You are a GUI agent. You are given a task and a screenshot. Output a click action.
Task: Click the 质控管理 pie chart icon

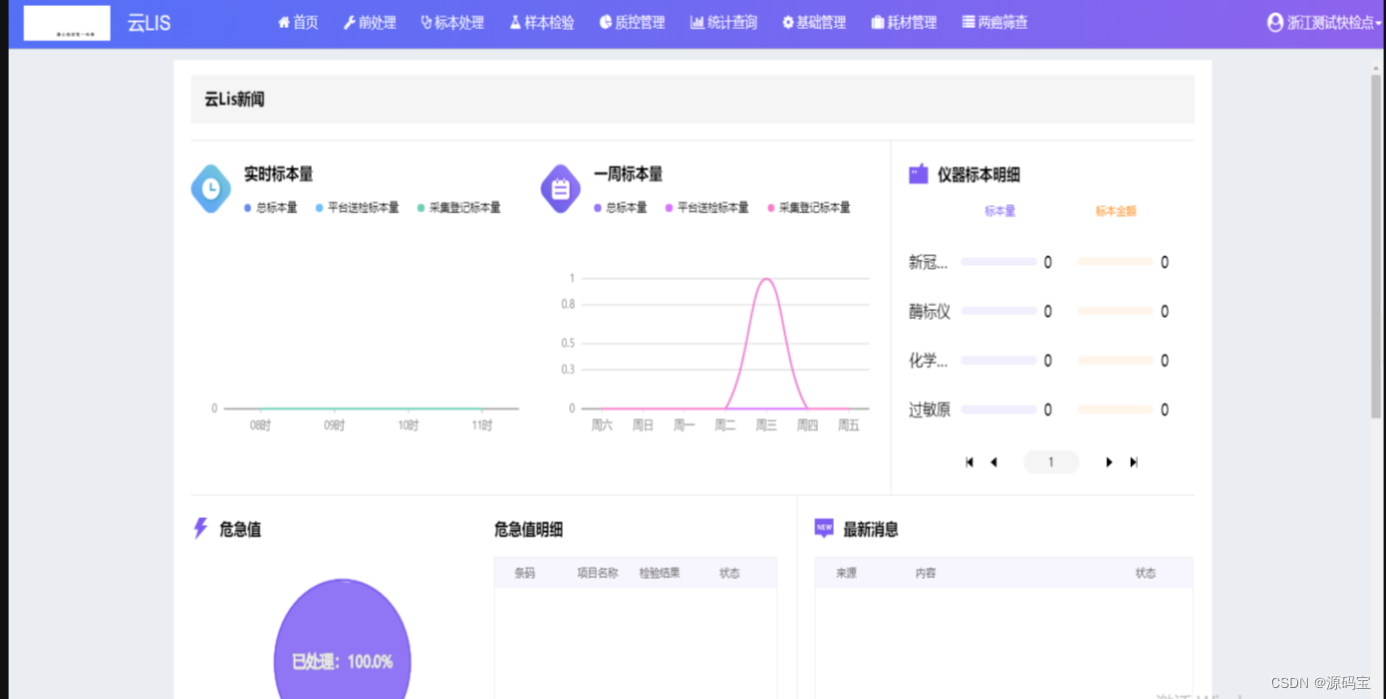point(607,22)
